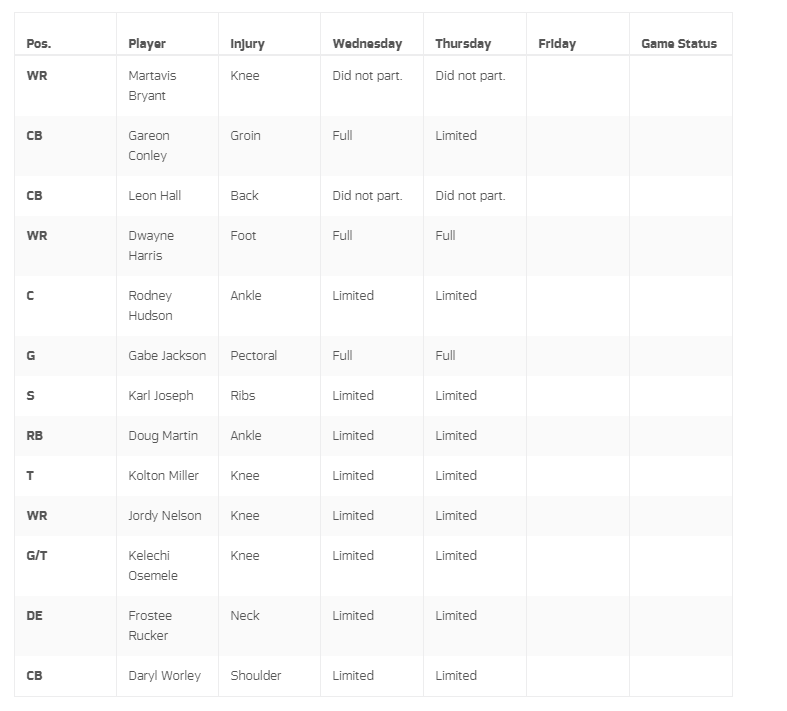Click the Thursday column header
Screen dimensions: 787x711
(x=463, y=44)
